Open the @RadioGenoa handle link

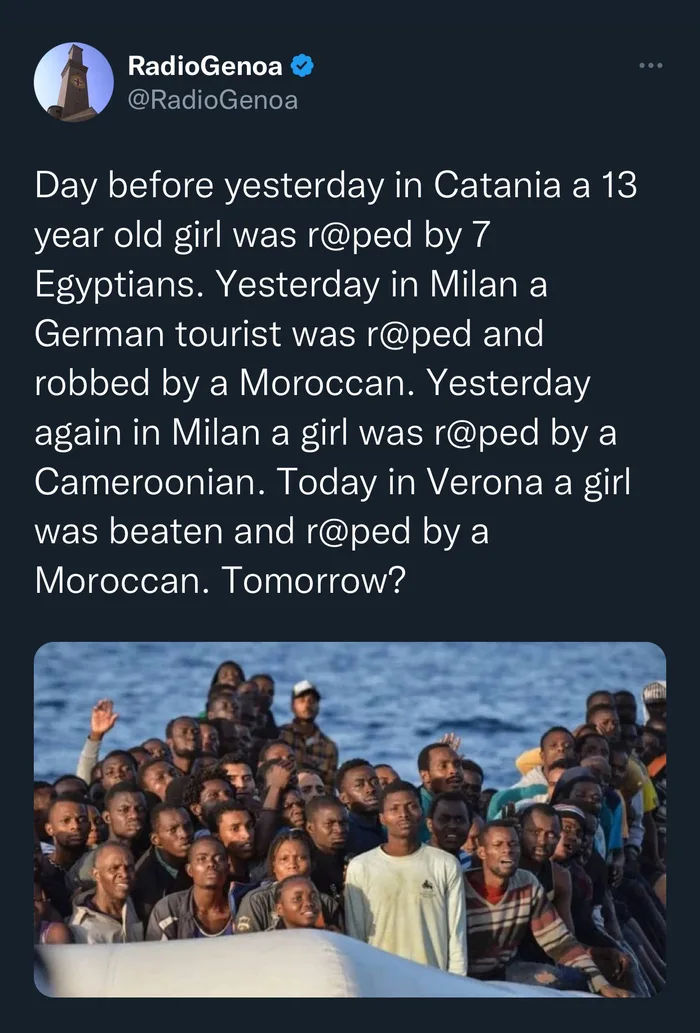[x=212, y=100]
